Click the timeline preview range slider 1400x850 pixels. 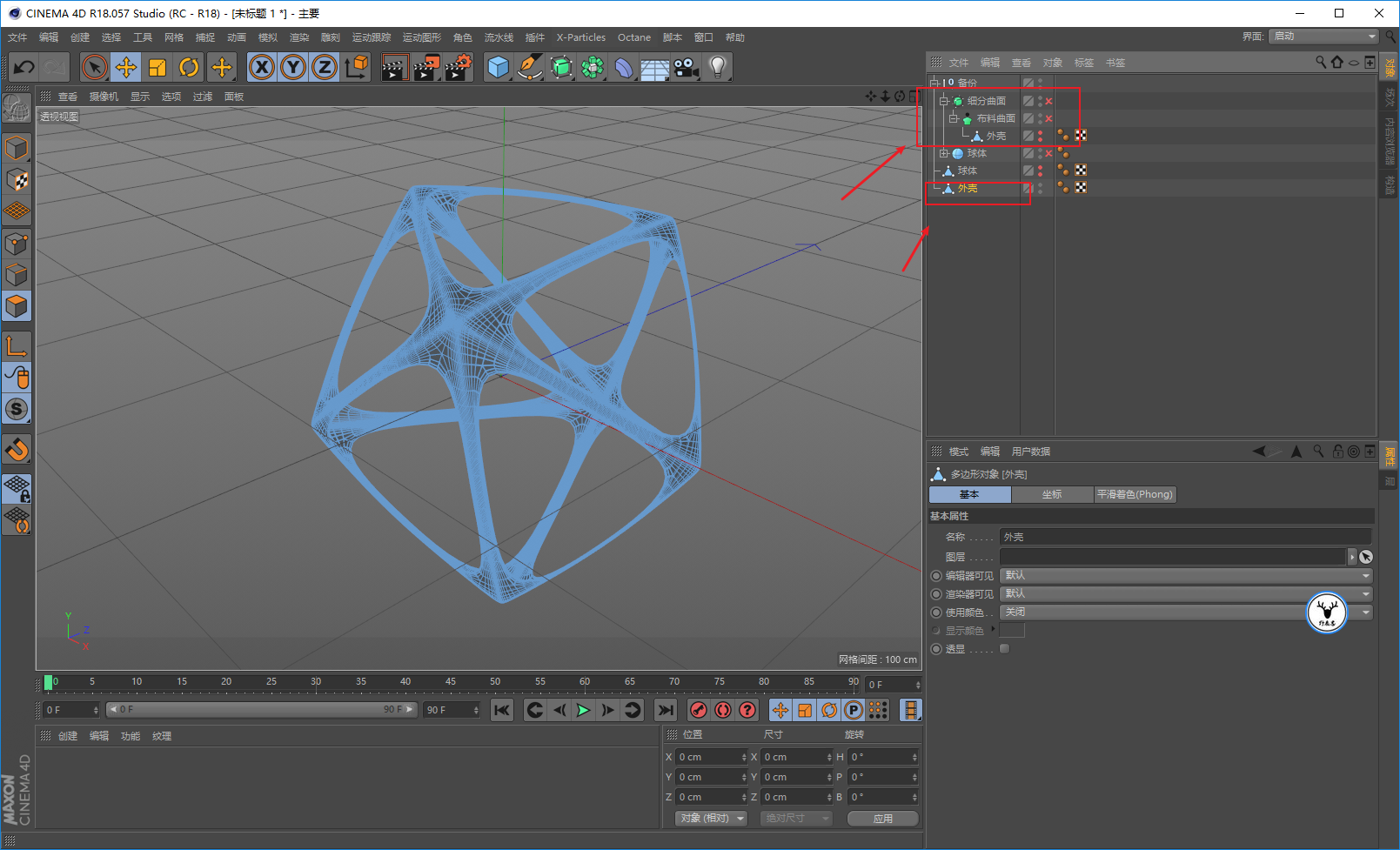click(262, 710)
